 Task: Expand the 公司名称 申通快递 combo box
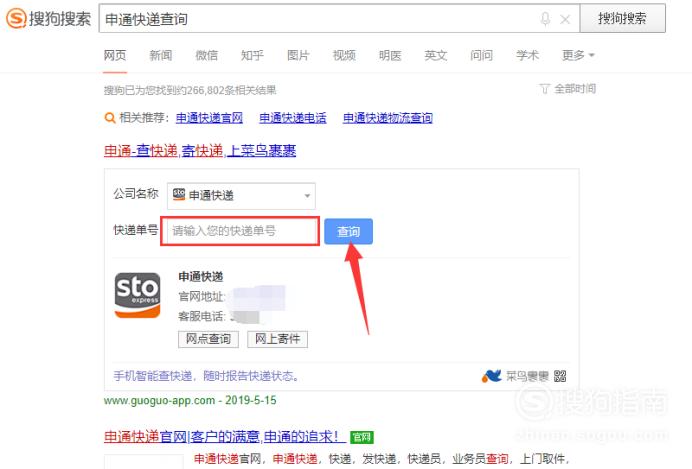[x=241, y=195]
